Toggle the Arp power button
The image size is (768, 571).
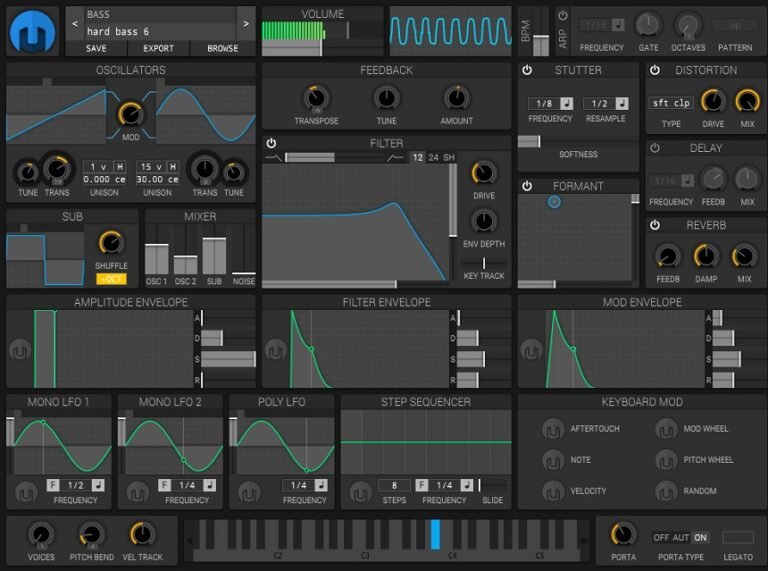click(562, 16)
